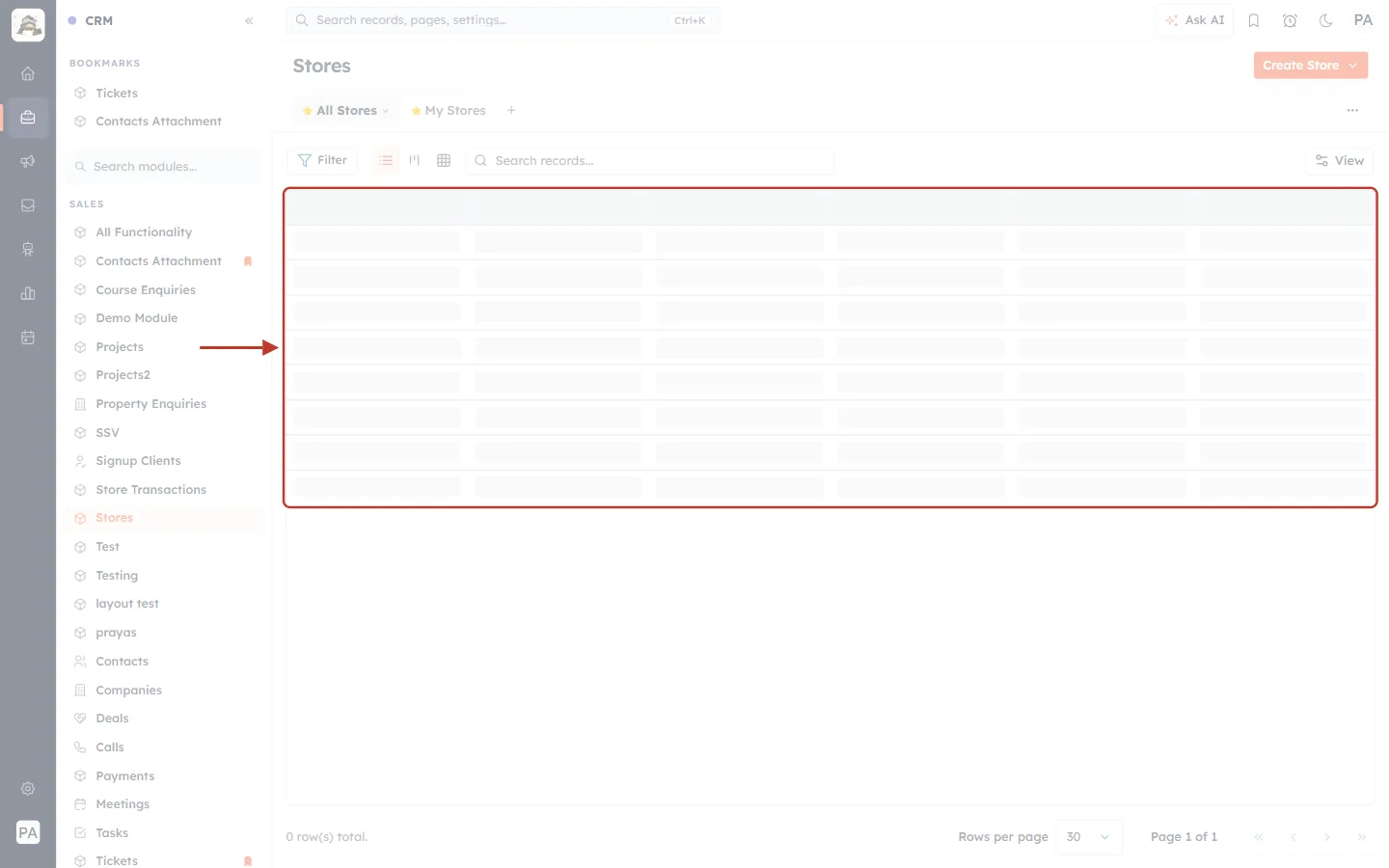Screen dimensions: 1389x868
Task: Switch to kanban view layout
Action: [x=415, y=160]
